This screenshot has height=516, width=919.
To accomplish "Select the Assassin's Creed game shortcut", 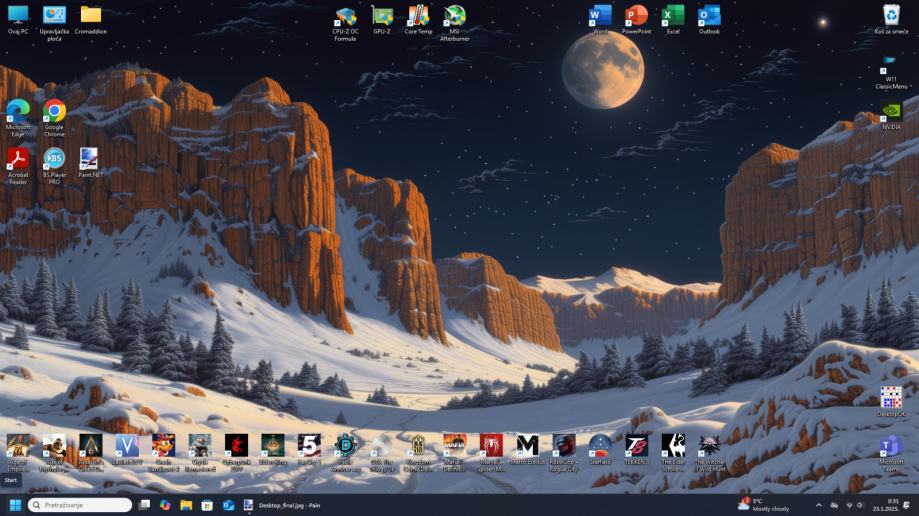I will [90, 453].
